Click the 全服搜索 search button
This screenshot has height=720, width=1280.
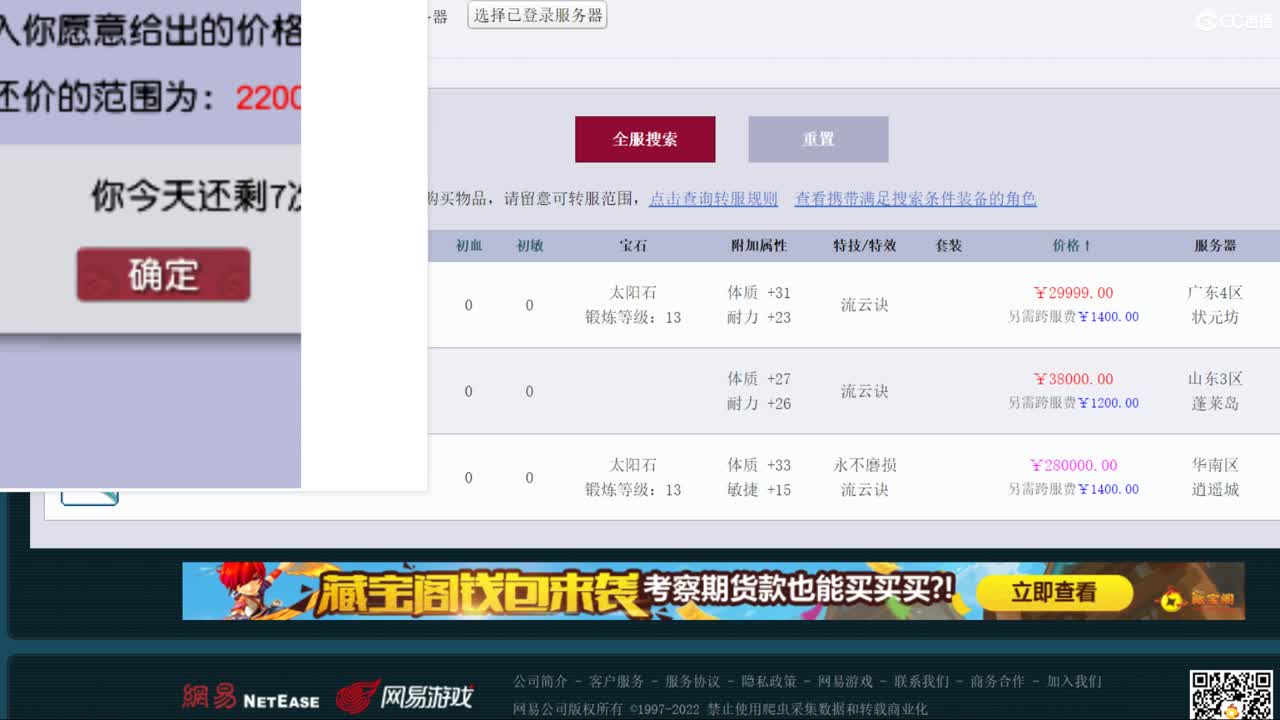644,139
